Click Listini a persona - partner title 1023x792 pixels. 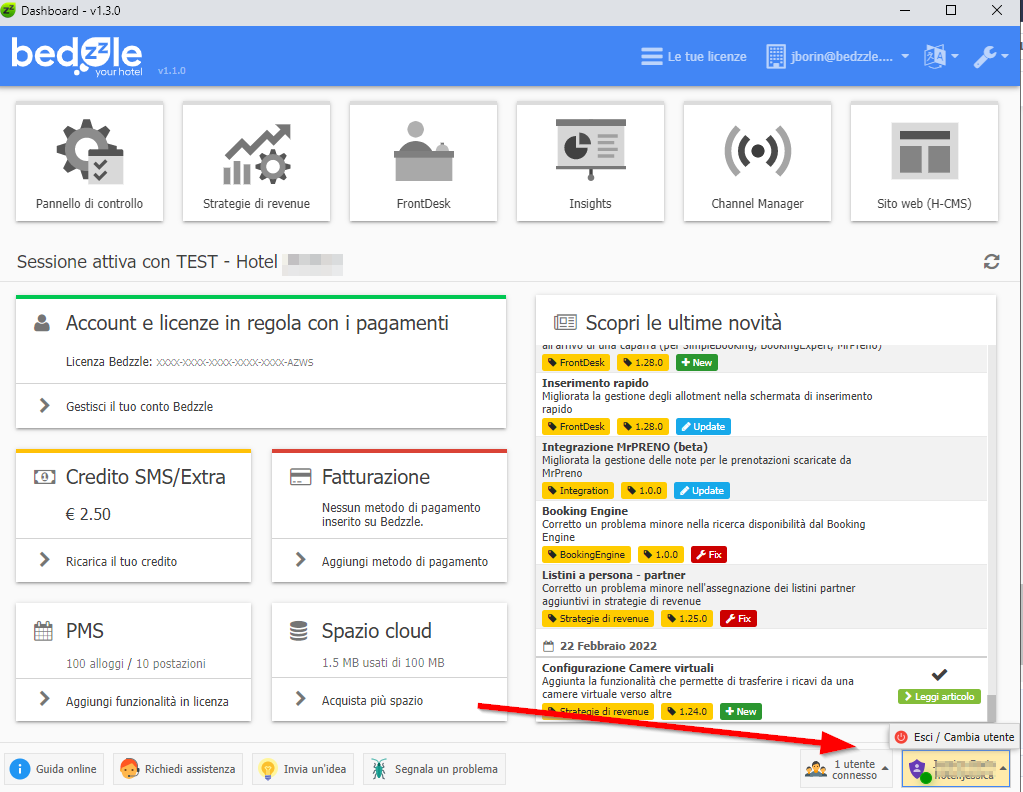pos(613,575)
